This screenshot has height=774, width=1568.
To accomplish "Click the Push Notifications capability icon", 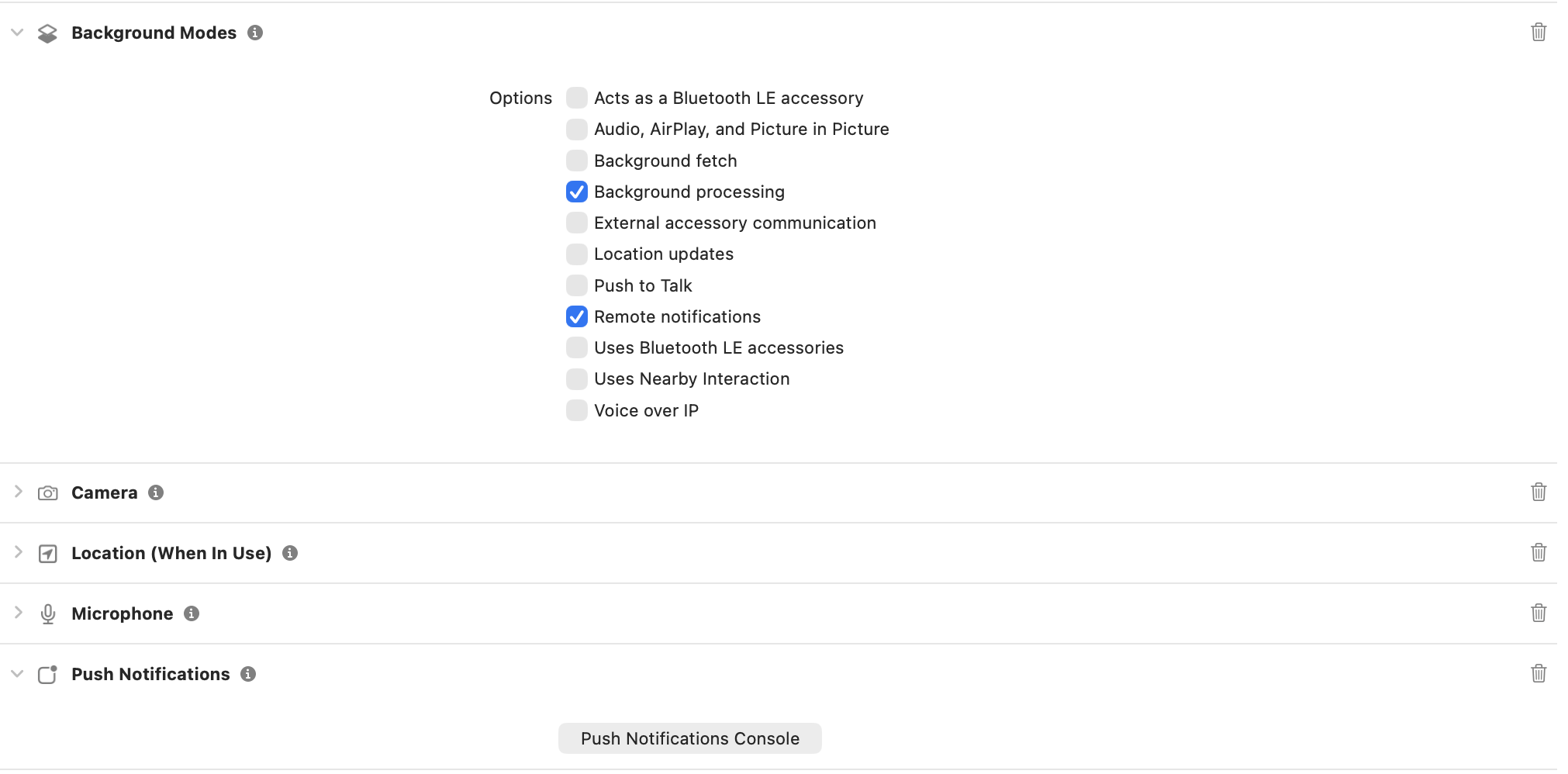I will coord(47,673).
